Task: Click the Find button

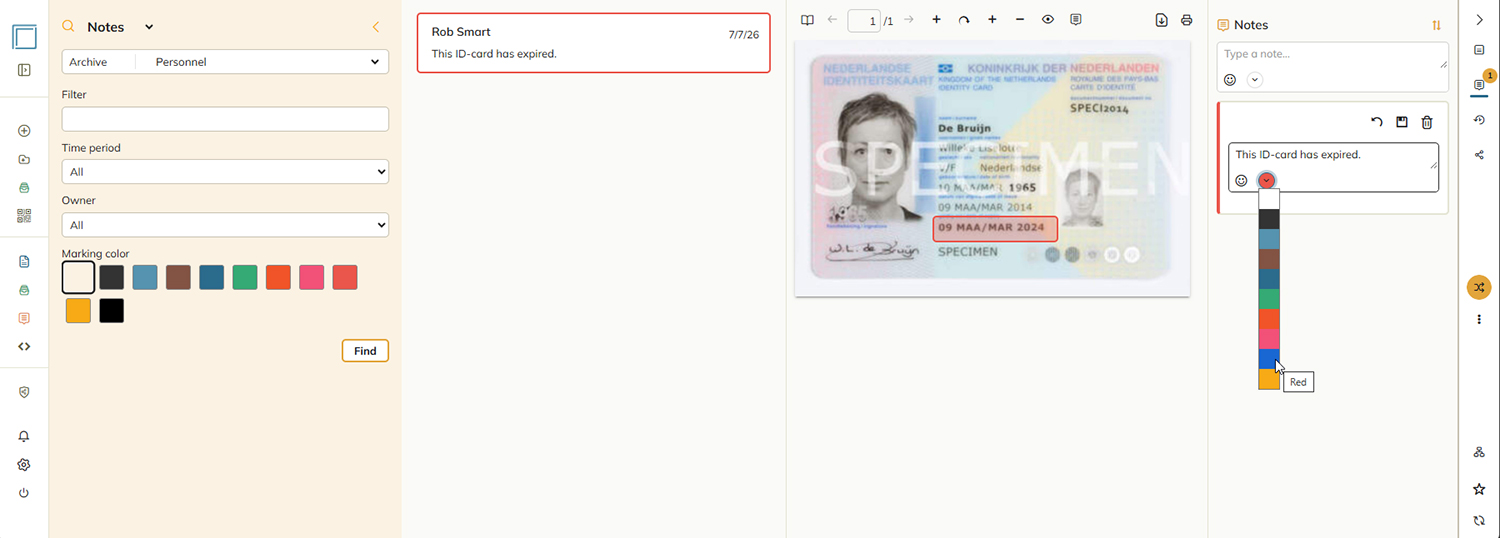Action: (365, 351)
